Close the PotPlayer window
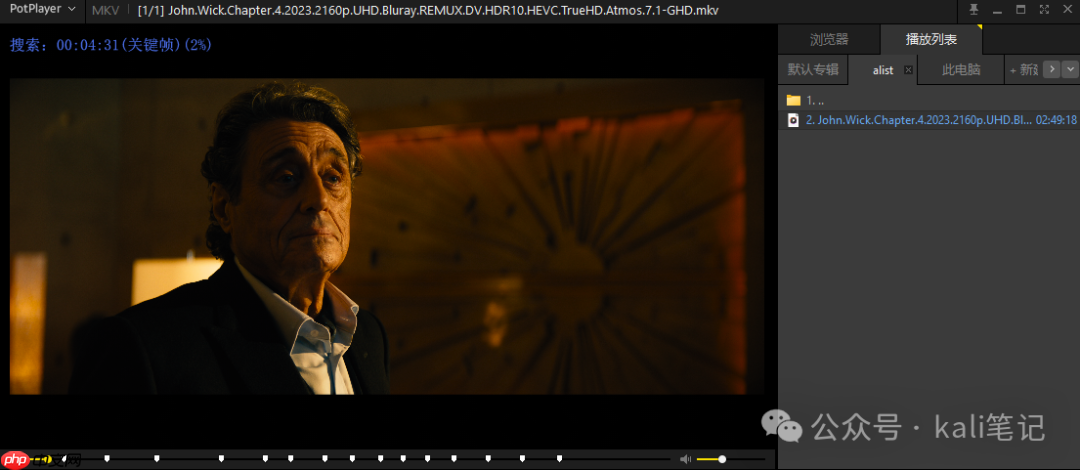The image size is (1080, 470). 1068,10
